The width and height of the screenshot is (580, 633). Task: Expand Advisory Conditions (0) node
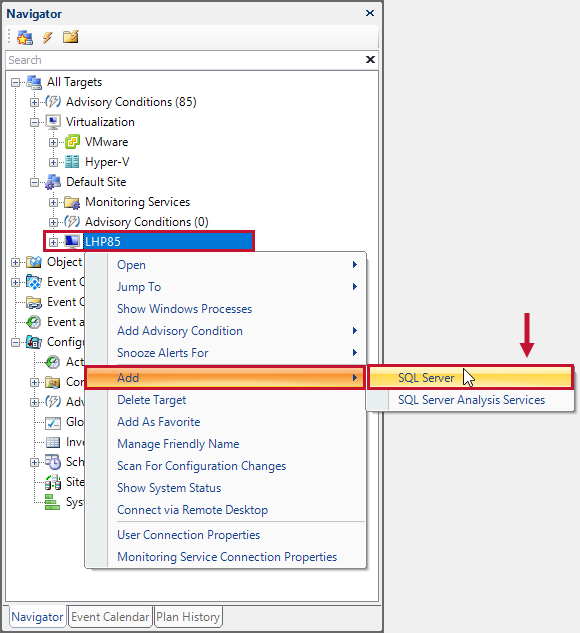pos(53,222)
